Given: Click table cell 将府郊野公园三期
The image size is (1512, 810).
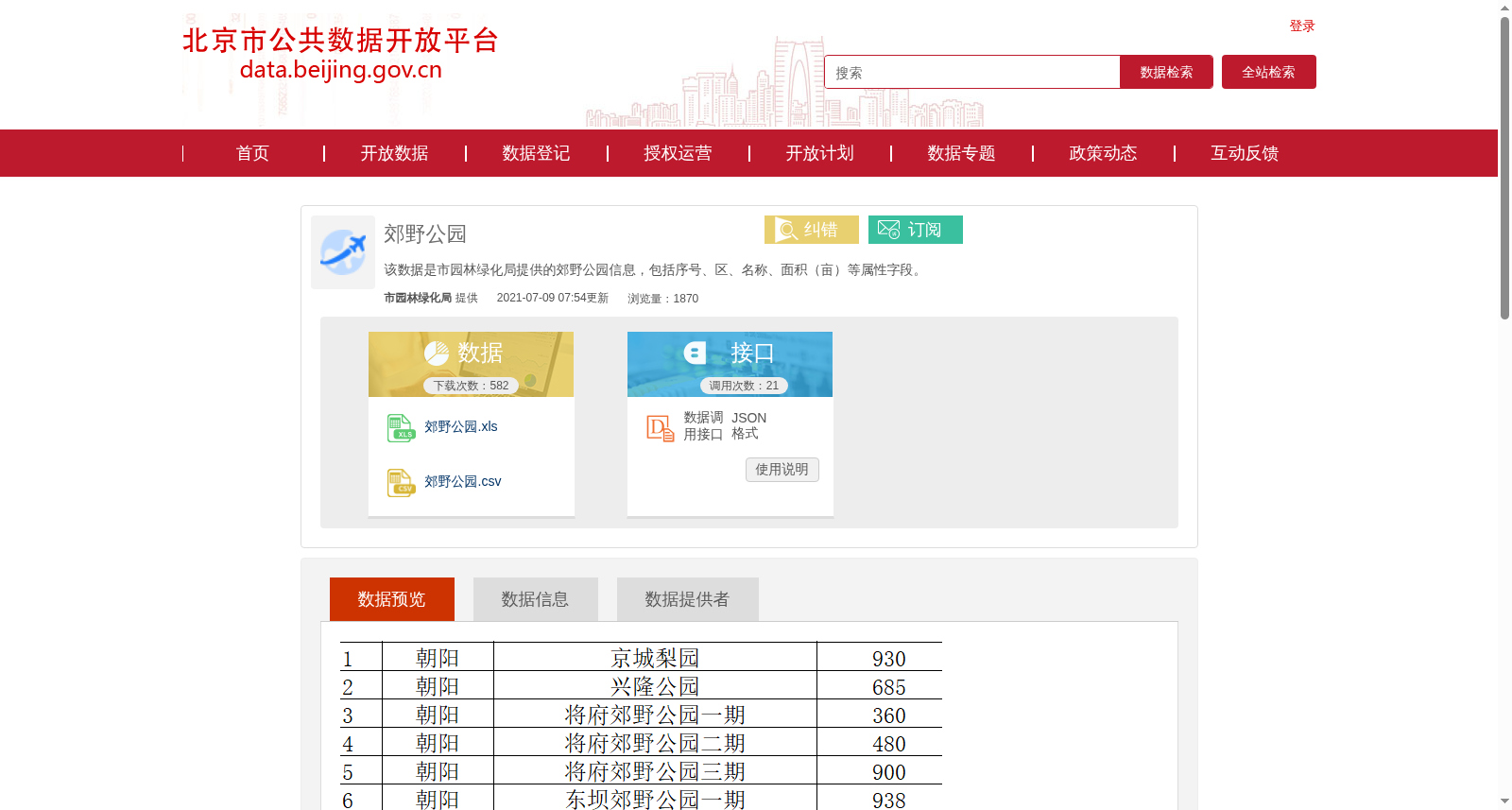Looking at the screenshot, I should click(655, 771).
